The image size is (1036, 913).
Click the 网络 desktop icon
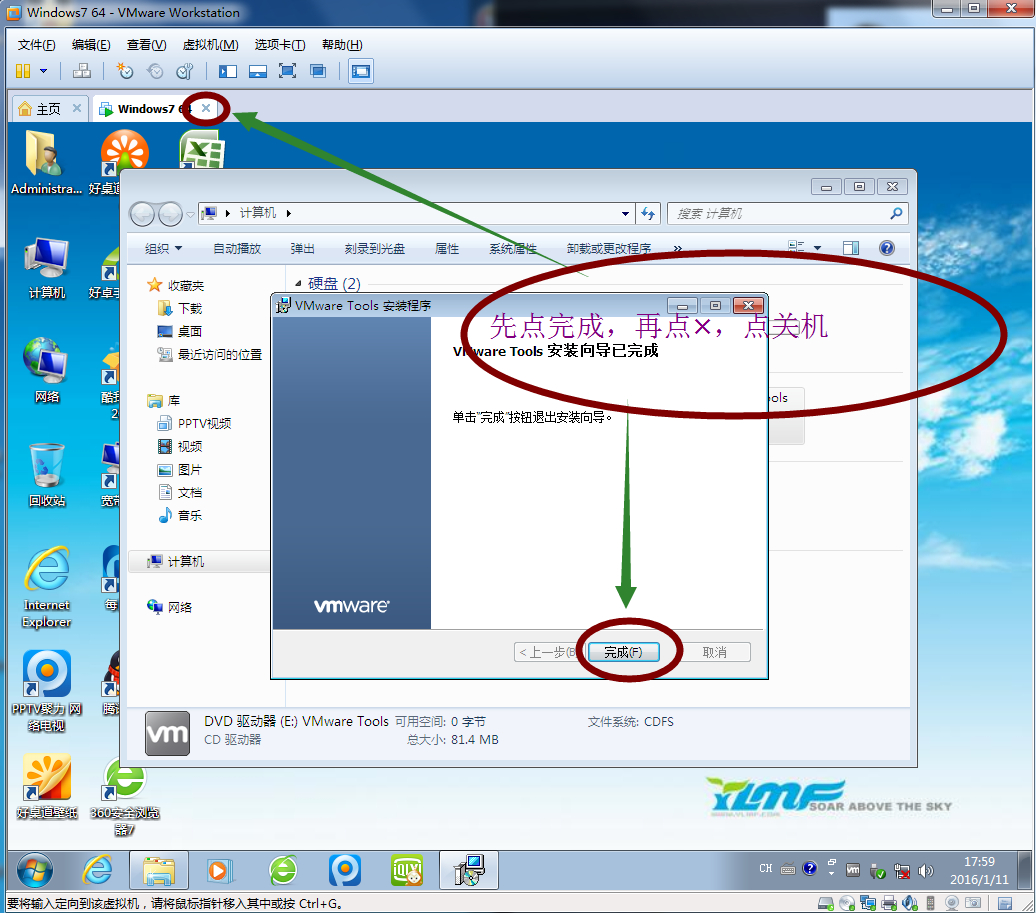(46, 371)
